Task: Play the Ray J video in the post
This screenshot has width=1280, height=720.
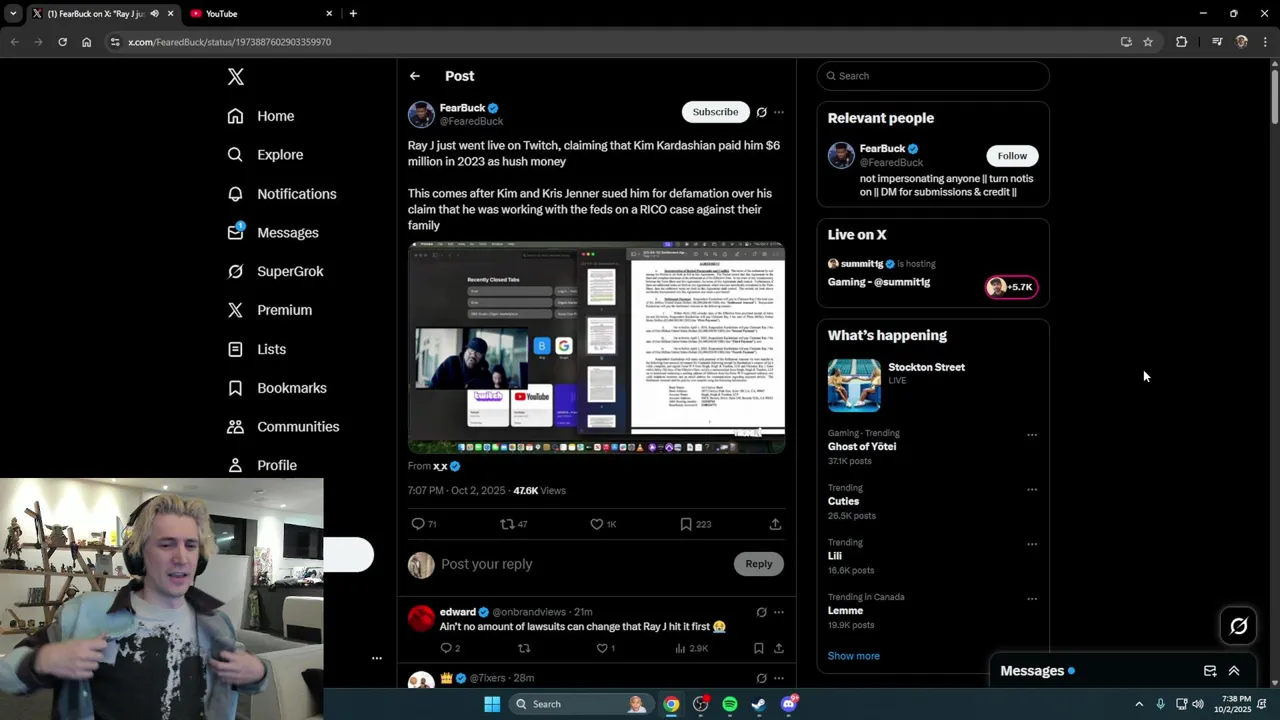Action: [x=596, y=347]
